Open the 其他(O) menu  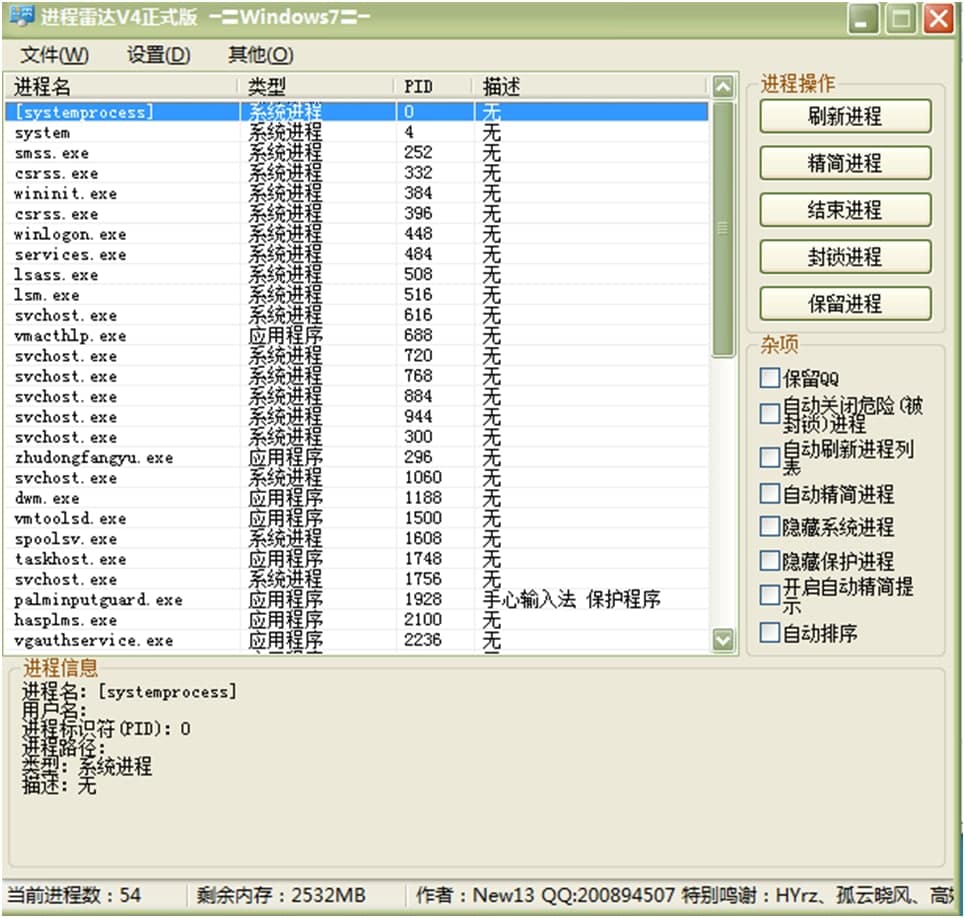tap(260, 55)
